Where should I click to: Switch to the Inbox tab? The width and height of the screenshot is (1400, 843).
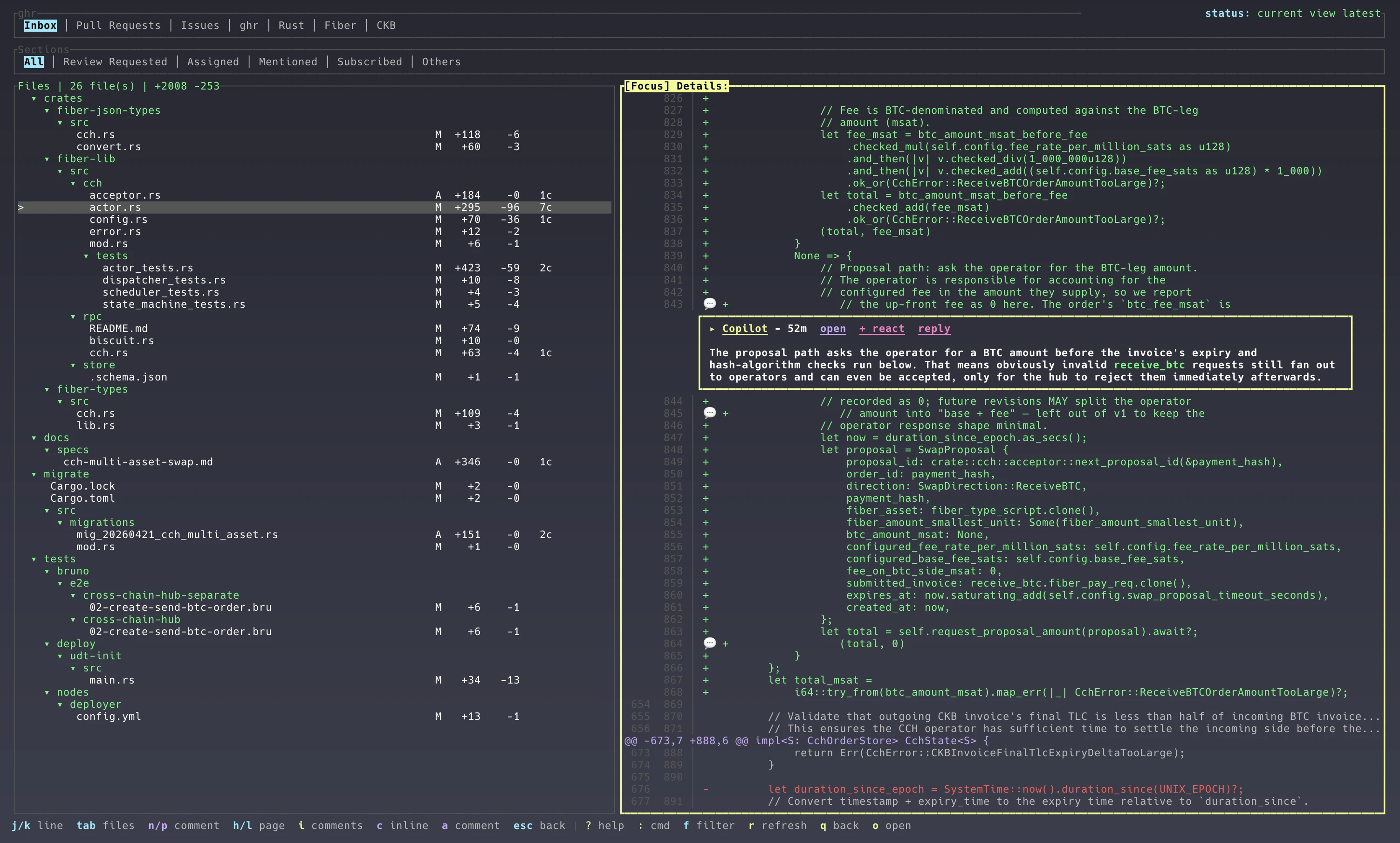pyautogui.click(x=40, y=25)
